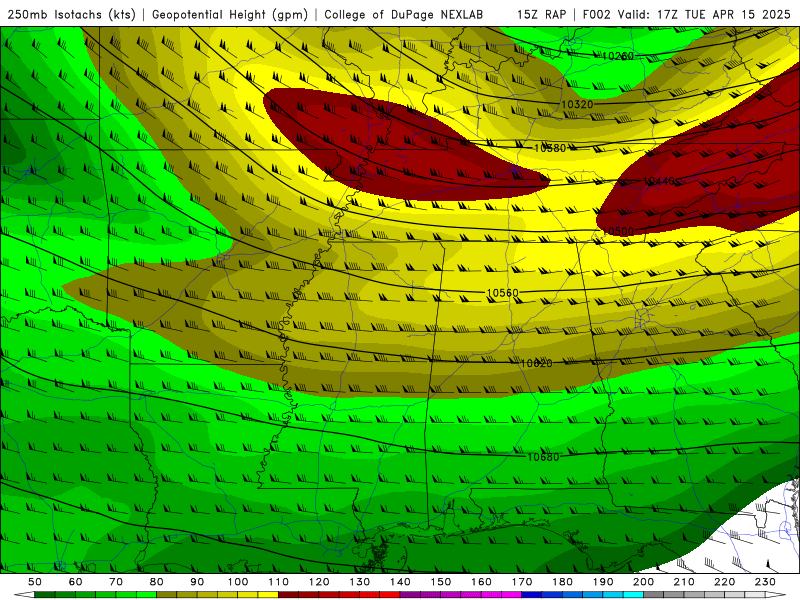Click the 90 knot legend value

click(197, 582)
